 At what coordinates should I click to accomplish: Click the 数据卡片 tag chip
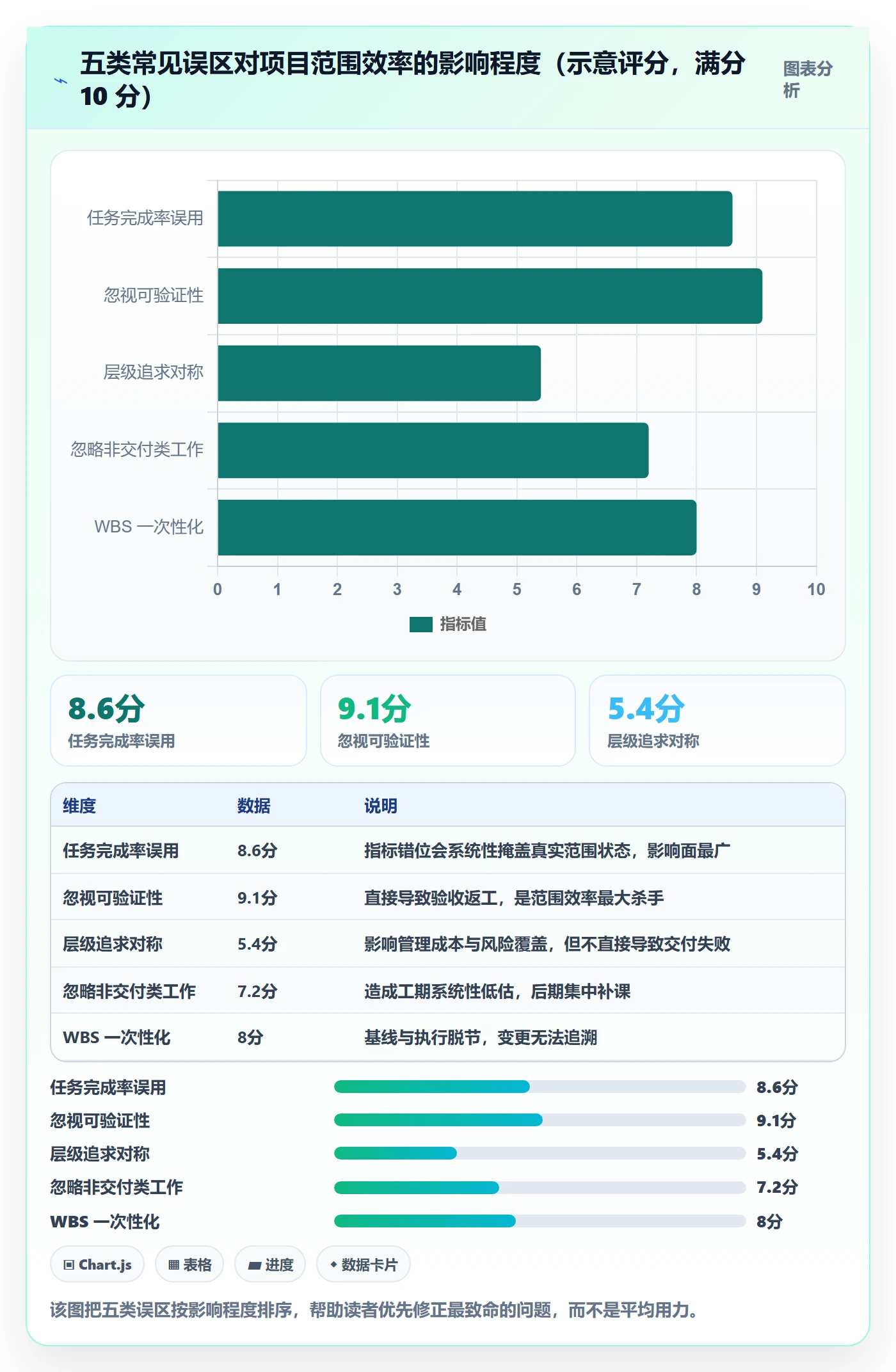pyautogui.click(x=364, y=1264)
